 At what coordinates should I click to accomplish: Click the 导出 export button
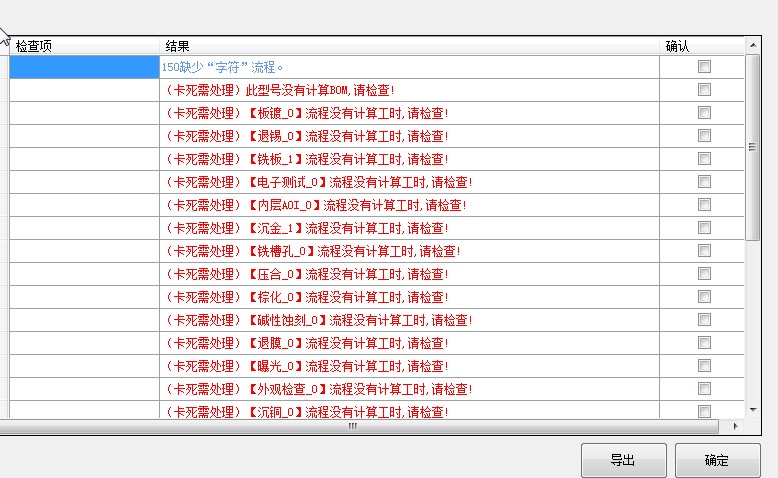[624, 460]
